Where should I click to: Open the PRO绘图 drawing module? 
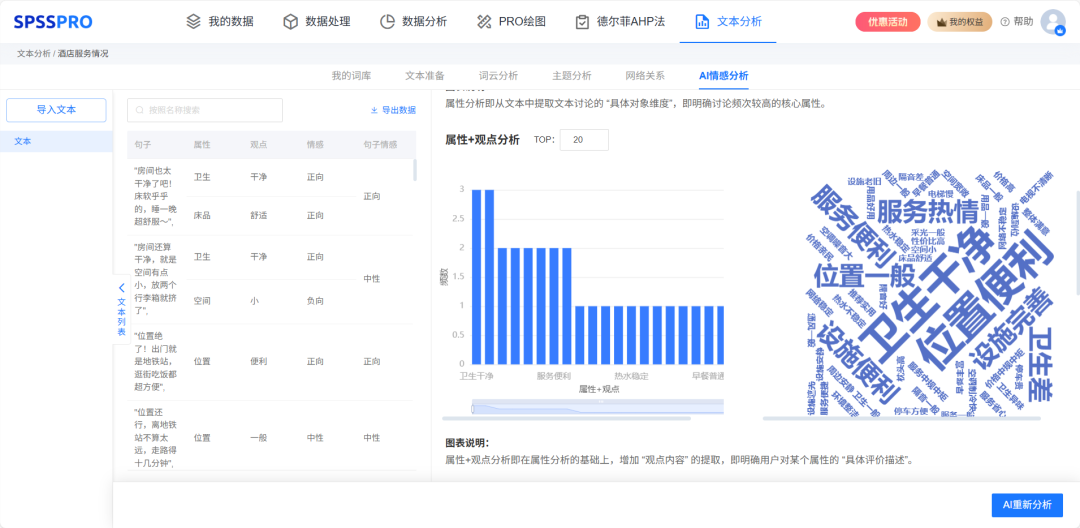(x=511, y=21)
